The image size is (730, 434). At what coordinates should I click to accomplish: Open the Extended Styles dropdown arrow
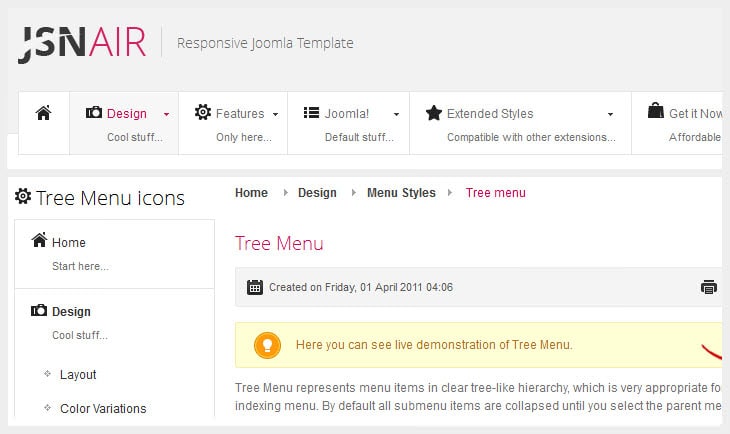point(610,114)
